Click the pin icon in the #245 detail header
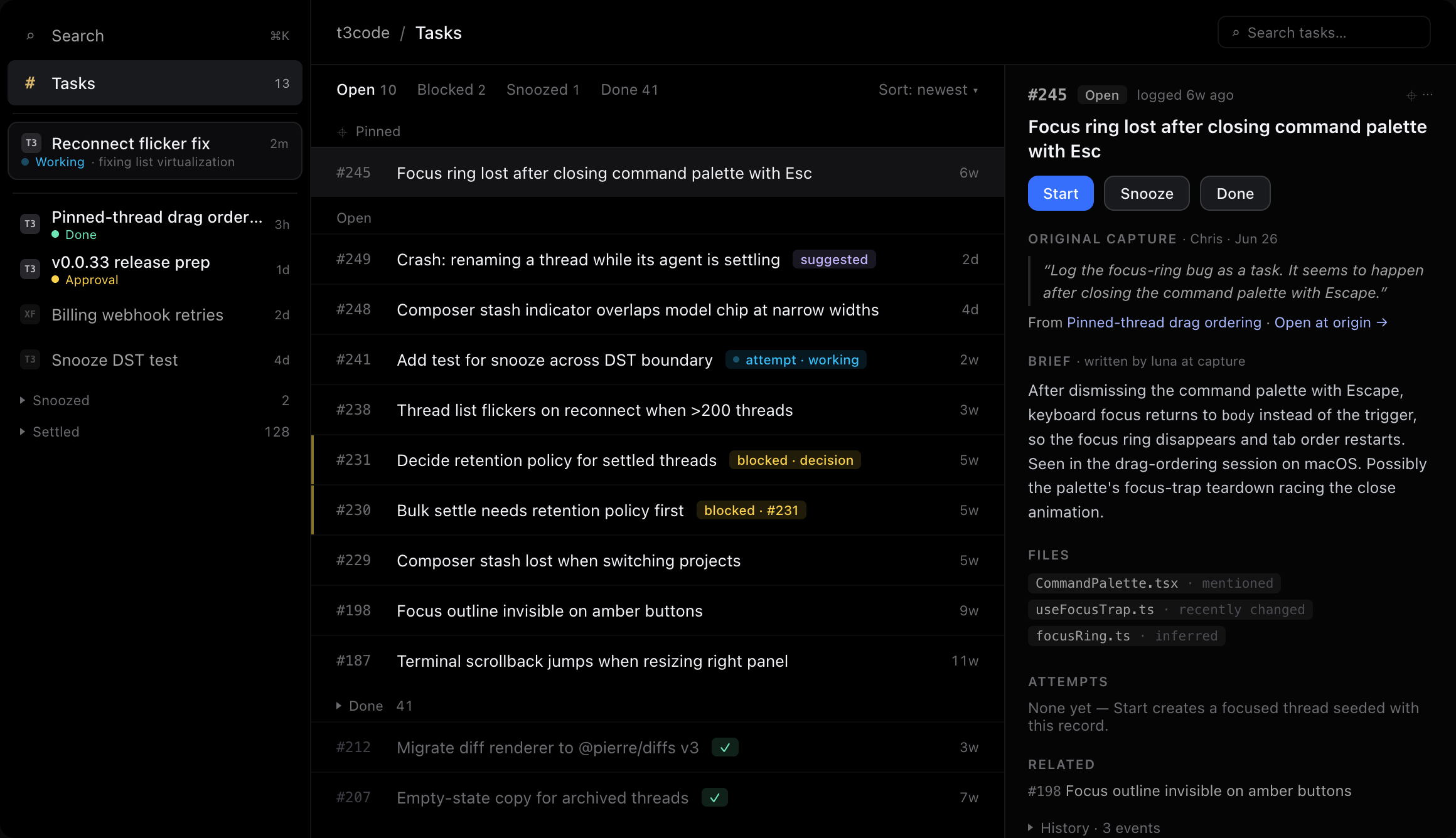Viewport: 1456px width, 838px height. point(1411,95)
